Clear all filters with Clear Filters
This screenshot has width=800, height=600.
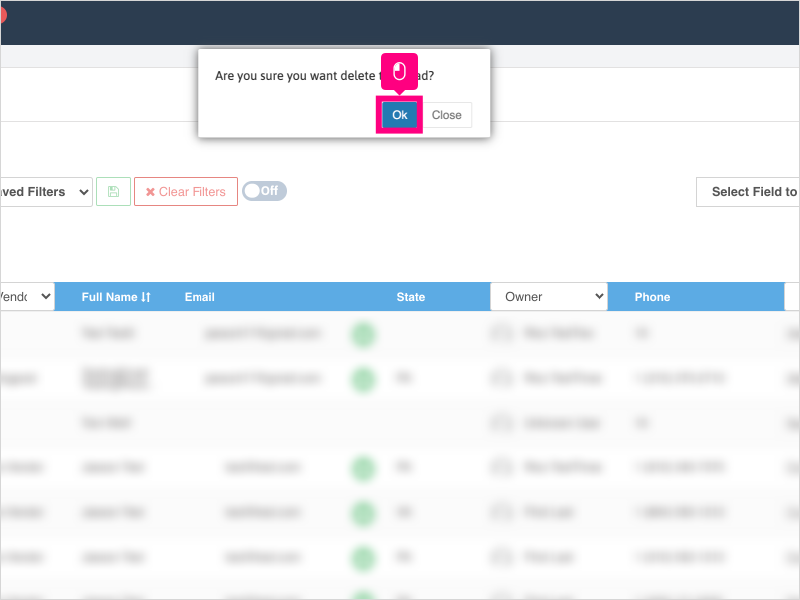186,192
